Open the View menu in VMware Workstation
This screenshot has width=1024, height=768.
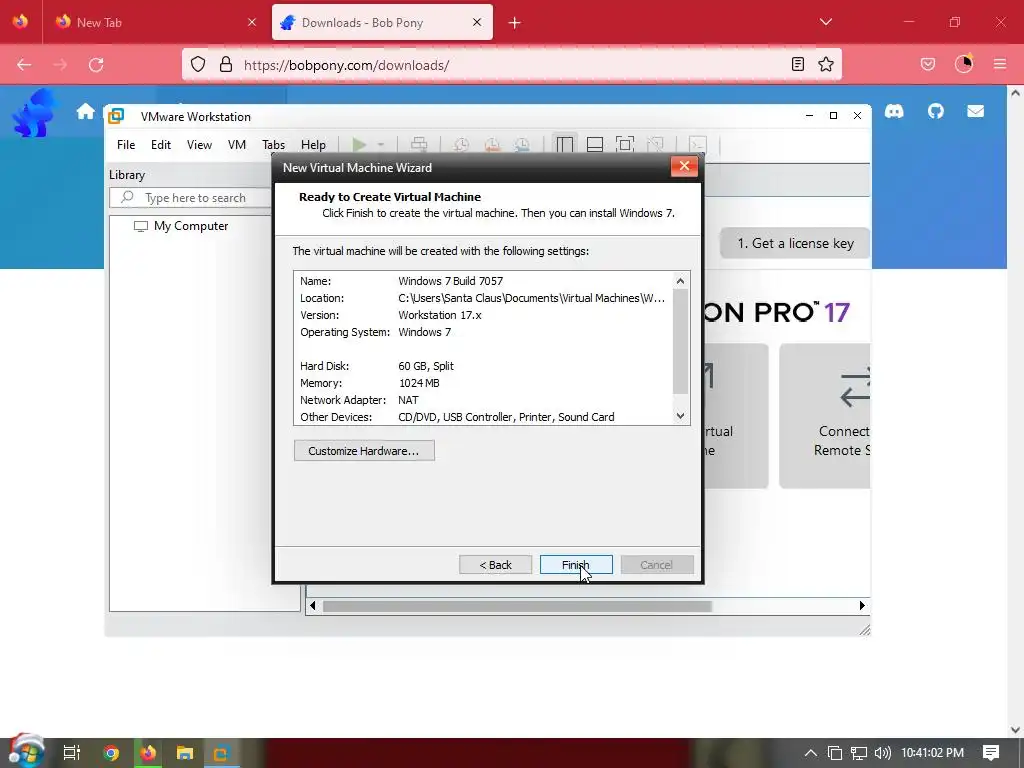pyautogui.click(x=199, y=144)
